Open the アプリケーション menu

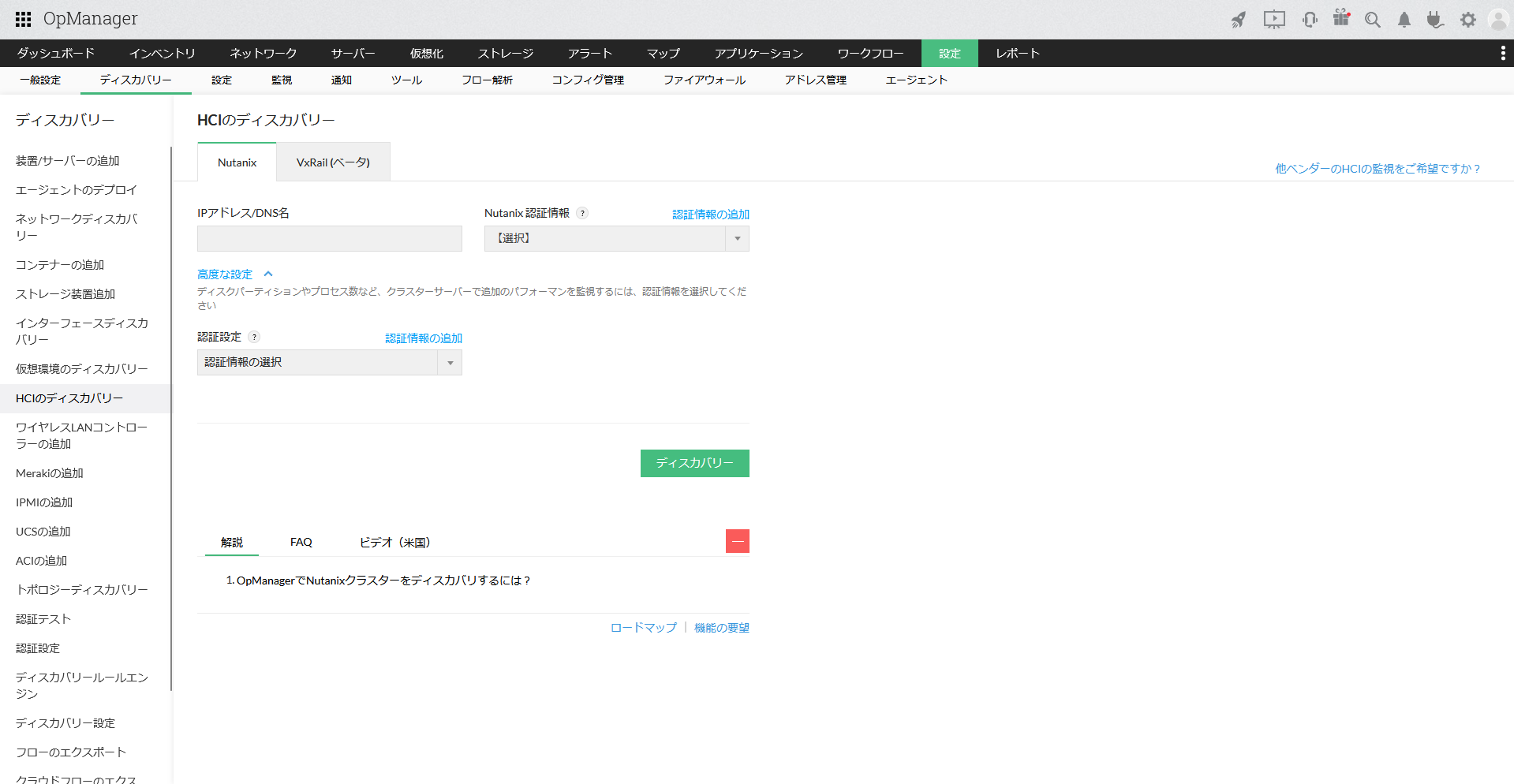[x=759, y=53]
